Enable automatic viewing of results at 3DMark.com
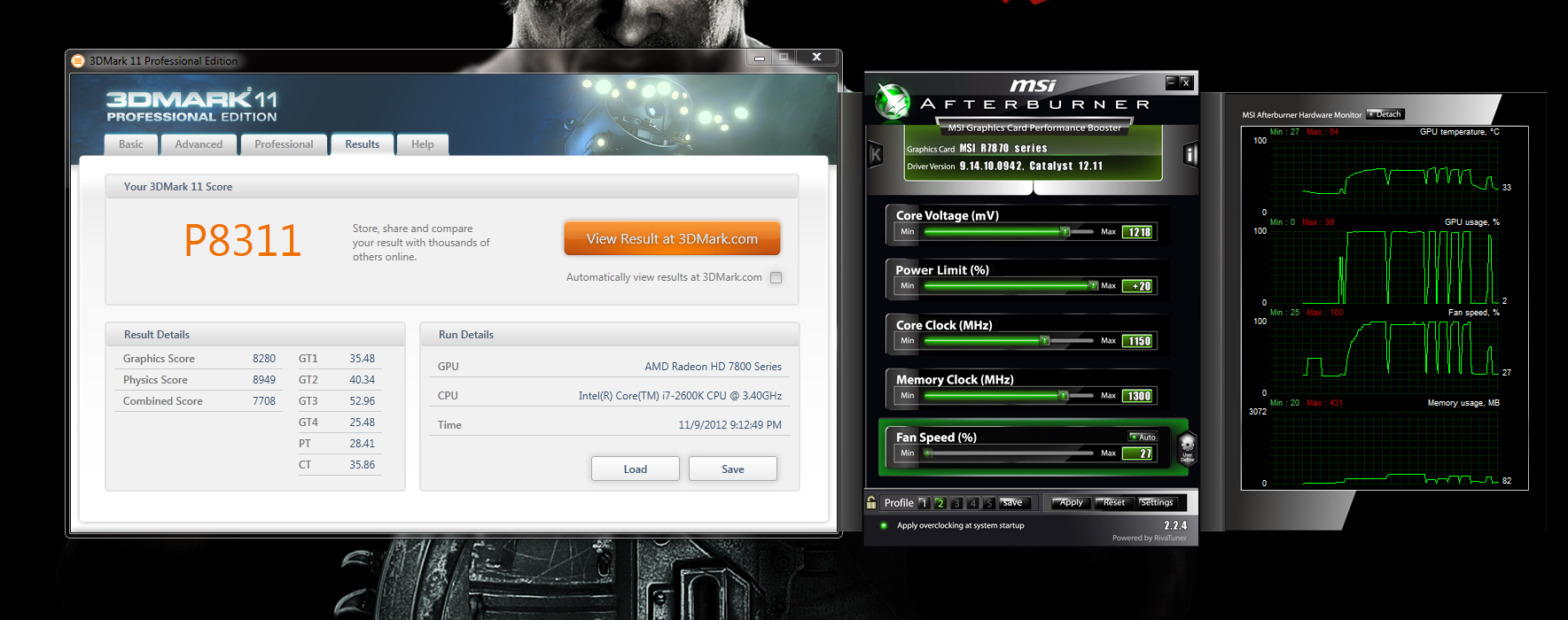 click(776, 277)
